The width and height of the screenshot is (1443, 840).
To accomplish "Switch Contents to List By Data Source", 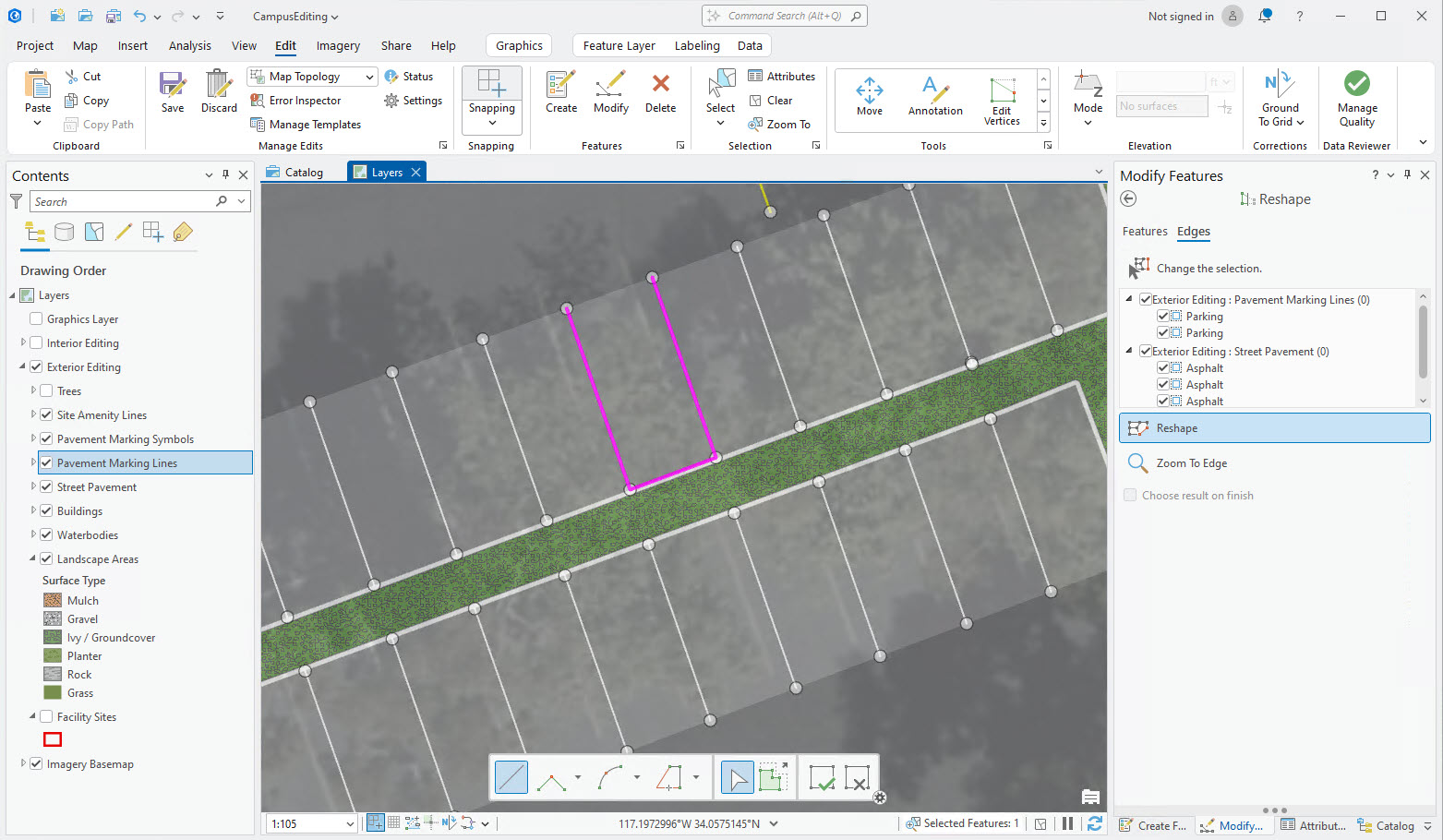I will pos(64,233).
